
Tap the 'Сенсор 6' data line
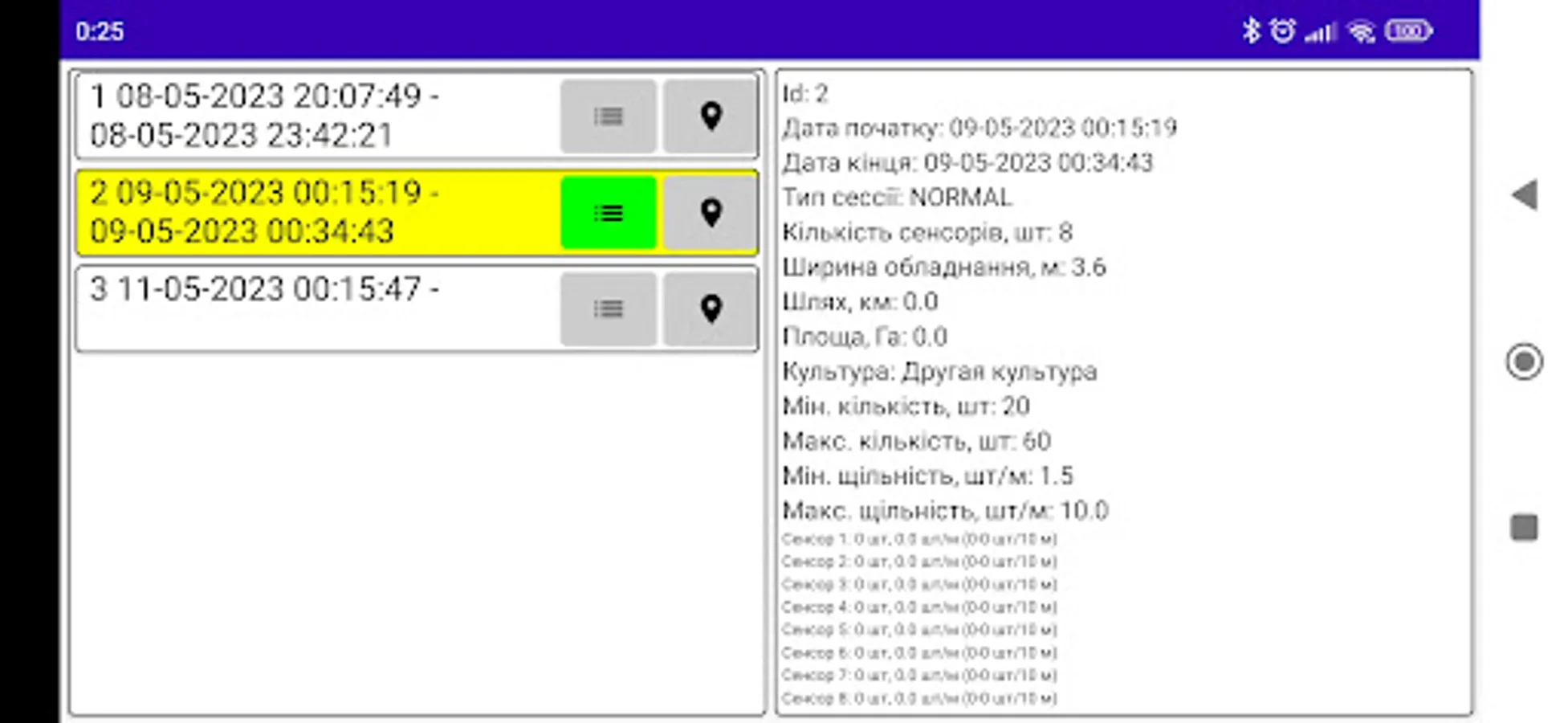919,653
